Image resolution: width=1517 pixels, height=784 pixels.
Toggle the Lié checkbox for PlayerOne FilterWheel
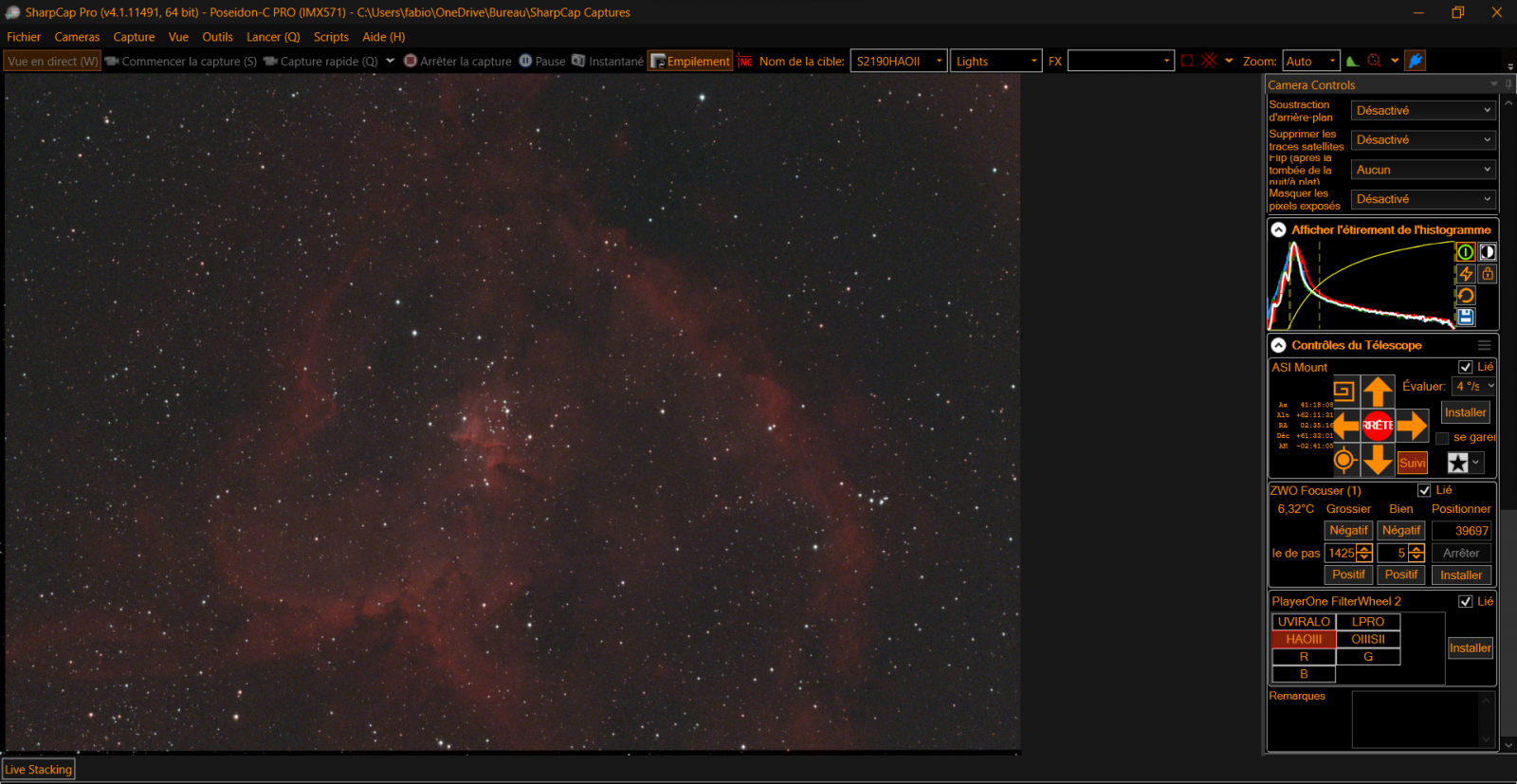point(1466,601)
